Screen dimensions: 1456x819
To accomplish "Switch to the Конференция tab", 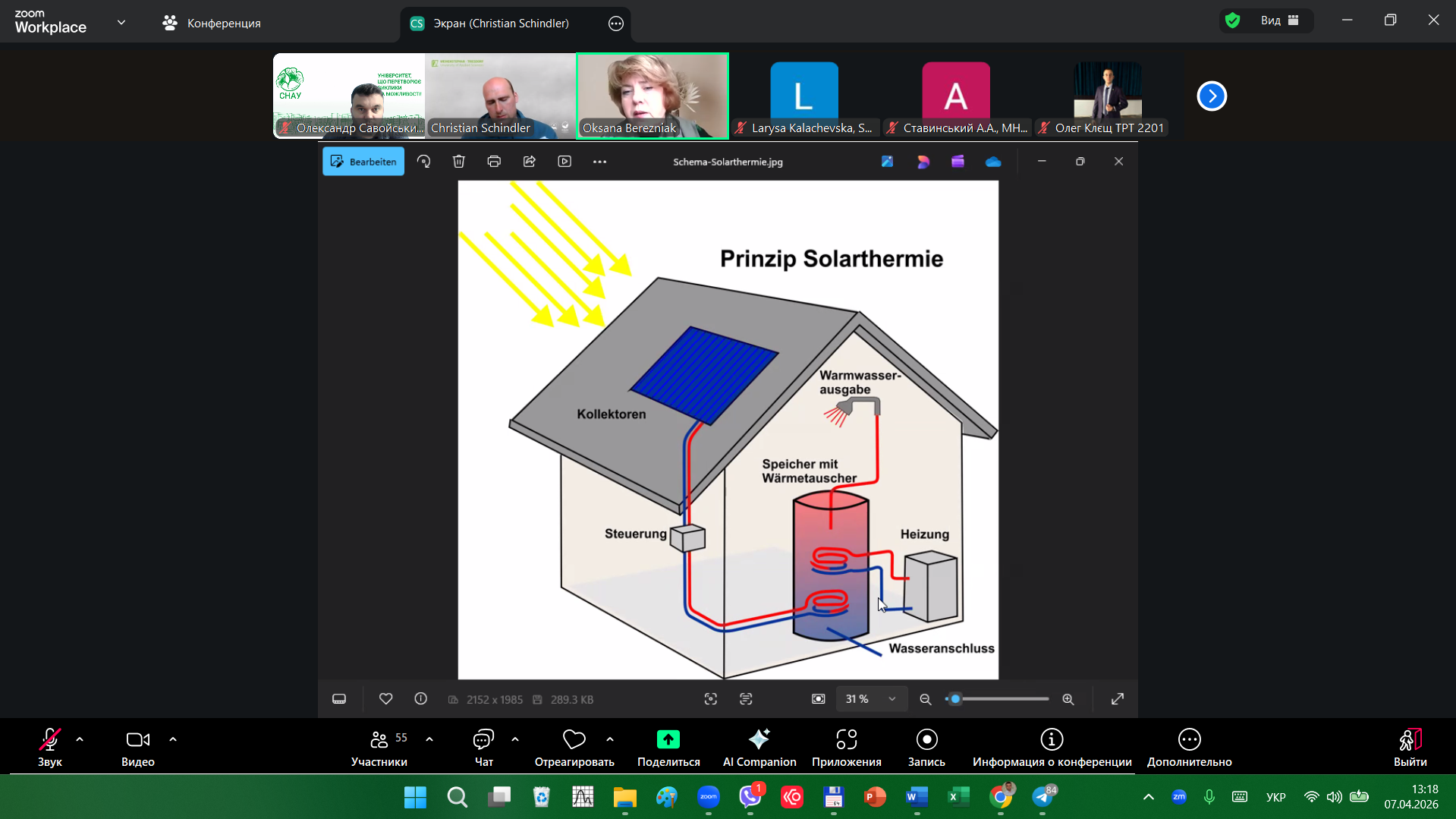I will pyautogui.click(x=212, y=24).
